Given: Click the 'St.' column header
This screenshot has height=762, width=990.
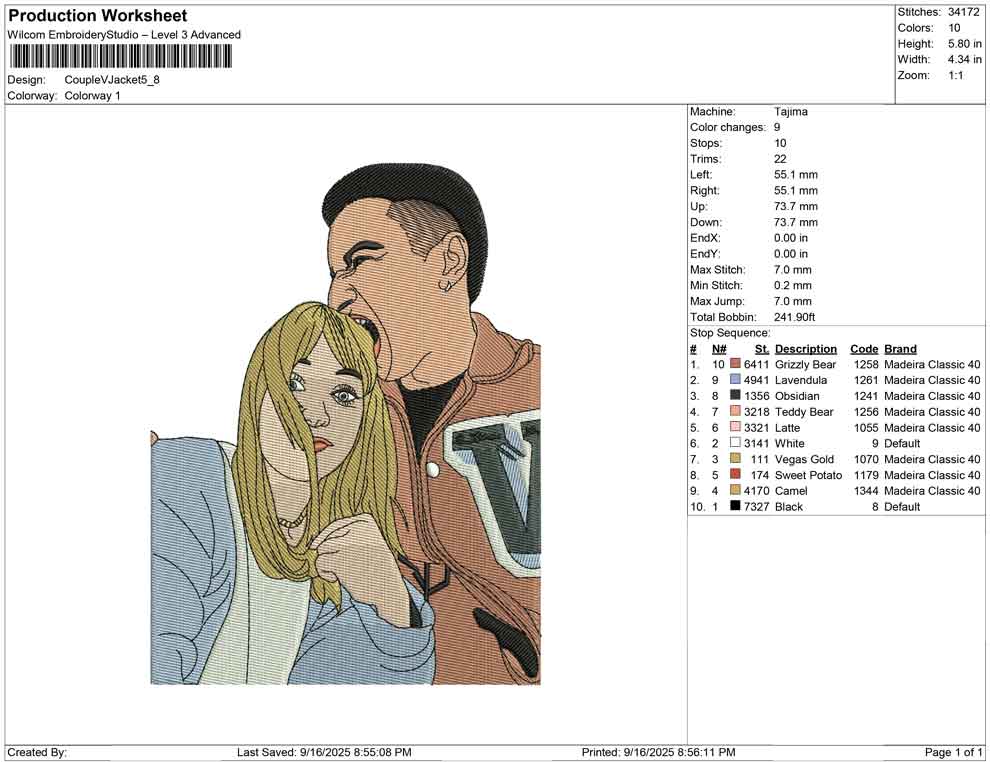Looking at the screenshot, I should pos(762,349).
